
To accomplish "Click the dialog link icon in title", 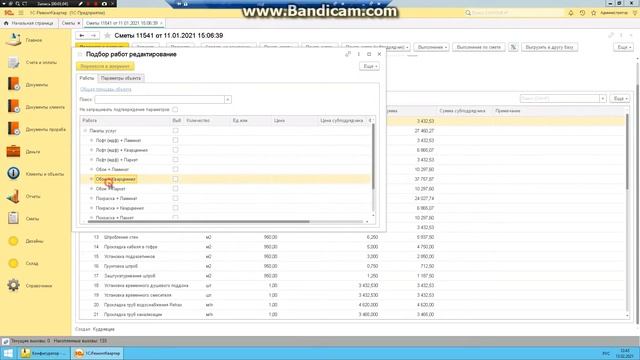I will coord(348,54).
